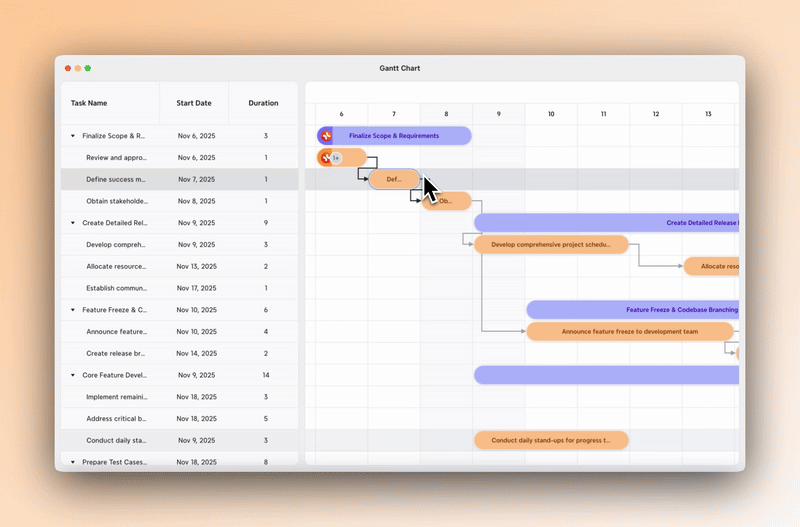Click the avatar icon on Finalize Scope bar

[x=326, y=135]
